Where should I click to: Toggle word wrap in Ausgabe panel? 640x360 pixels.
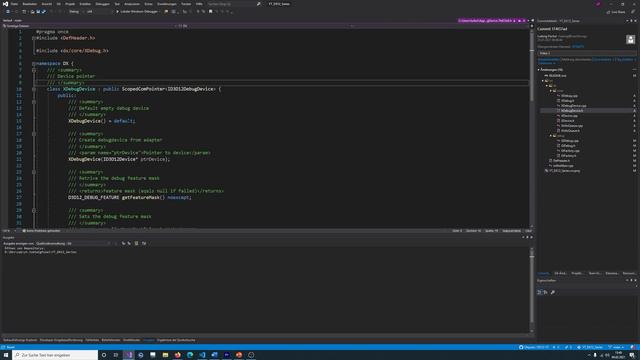click(144, 243)
